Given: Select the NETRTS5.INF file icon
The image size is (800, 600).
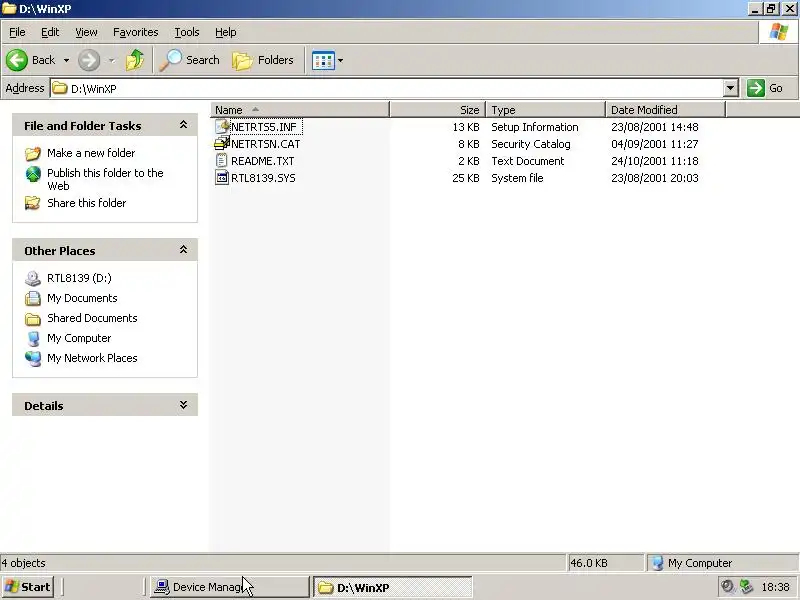Looking at the screenshot, I should [221, 127].
